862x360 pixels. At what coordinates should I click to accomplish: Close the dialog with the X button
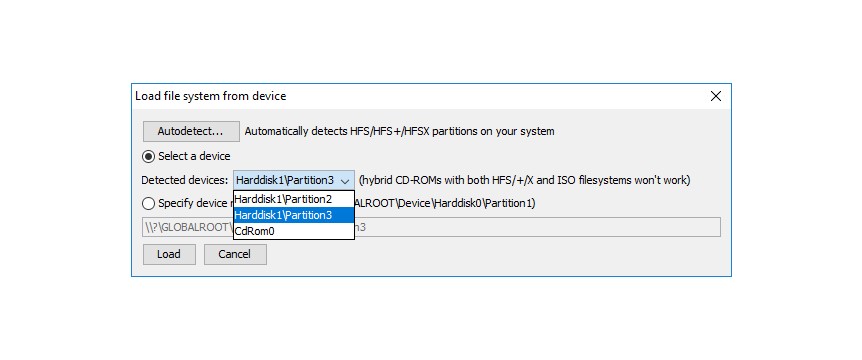point(716,96)
